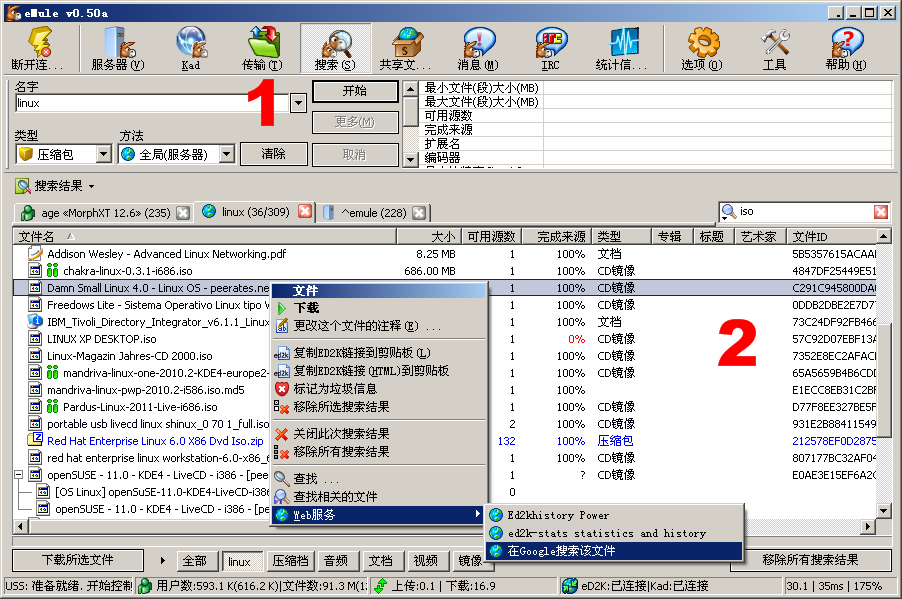Open the Transfers (传输) toolbar icon
Viewport: 902px width, 599px height.
click(262, 48)
